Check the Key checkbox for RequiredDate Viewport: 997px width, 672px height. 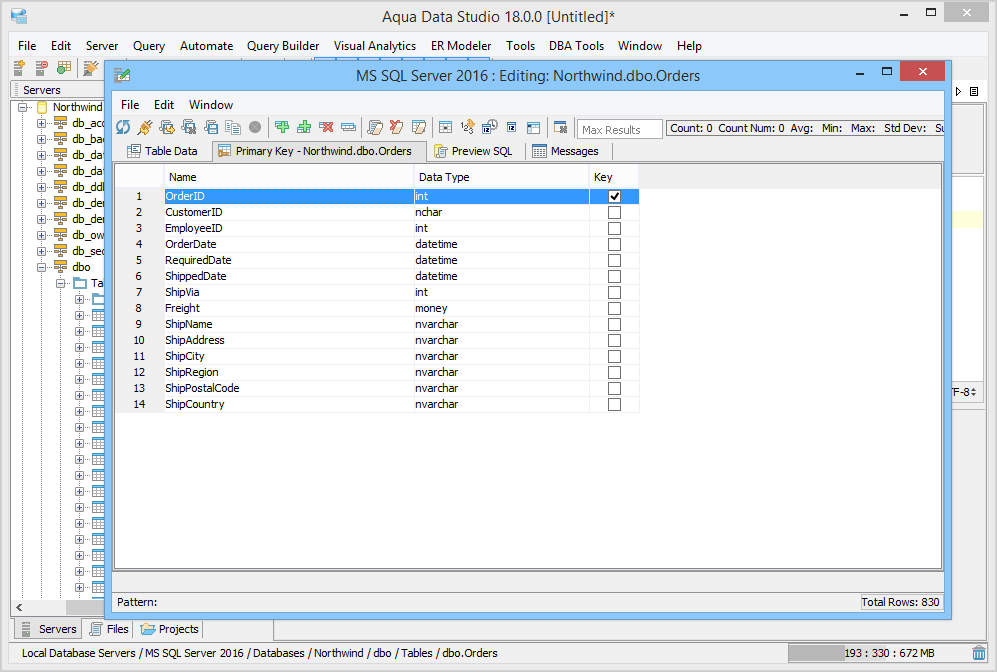tap(614, 260)
